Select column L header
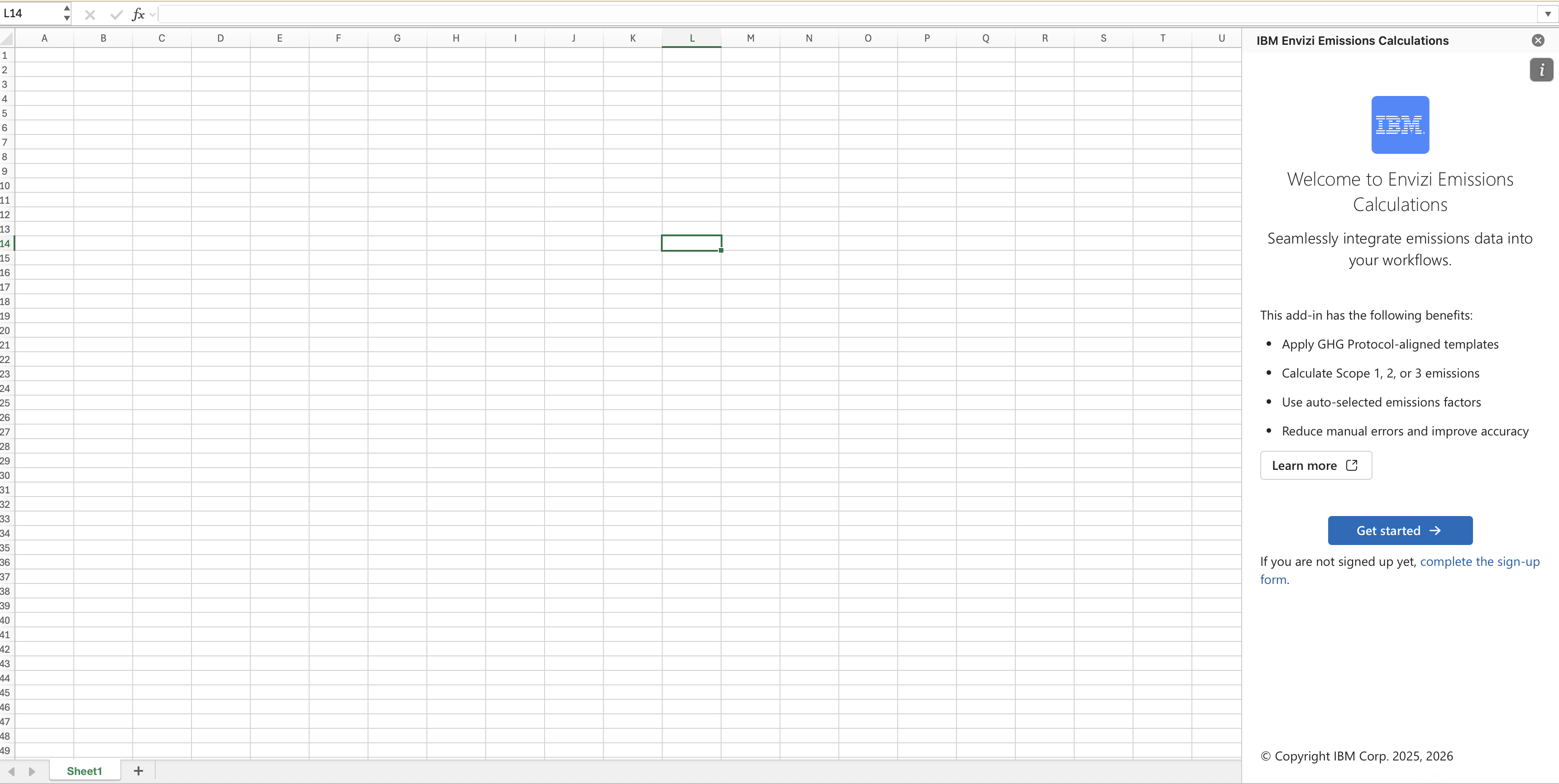The height and width of the screenshot is (784, 1559). (692, 38)
